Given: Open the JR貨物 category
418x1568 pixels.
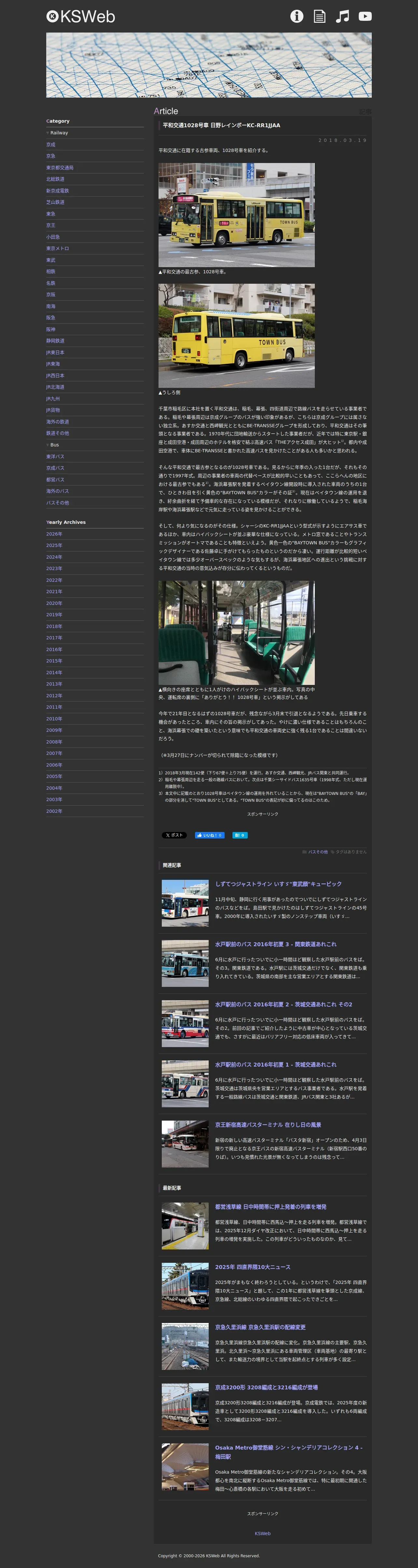Looking at the screenshot, I should click(53, 410).
